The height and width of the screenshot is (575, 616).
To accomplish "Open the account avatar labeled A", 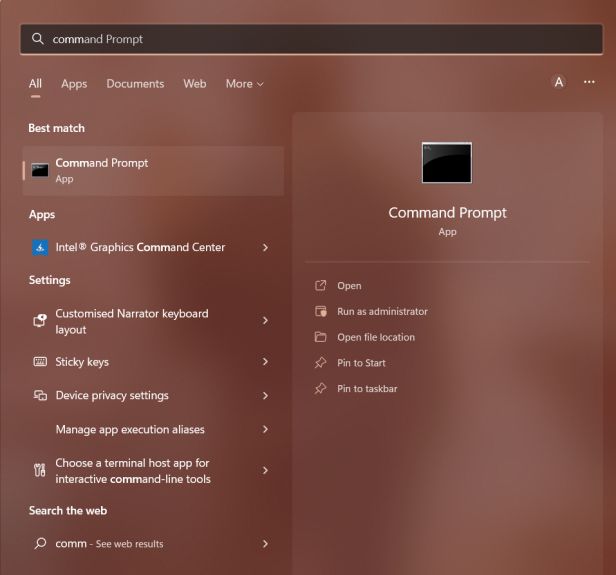I will point(559,82).
